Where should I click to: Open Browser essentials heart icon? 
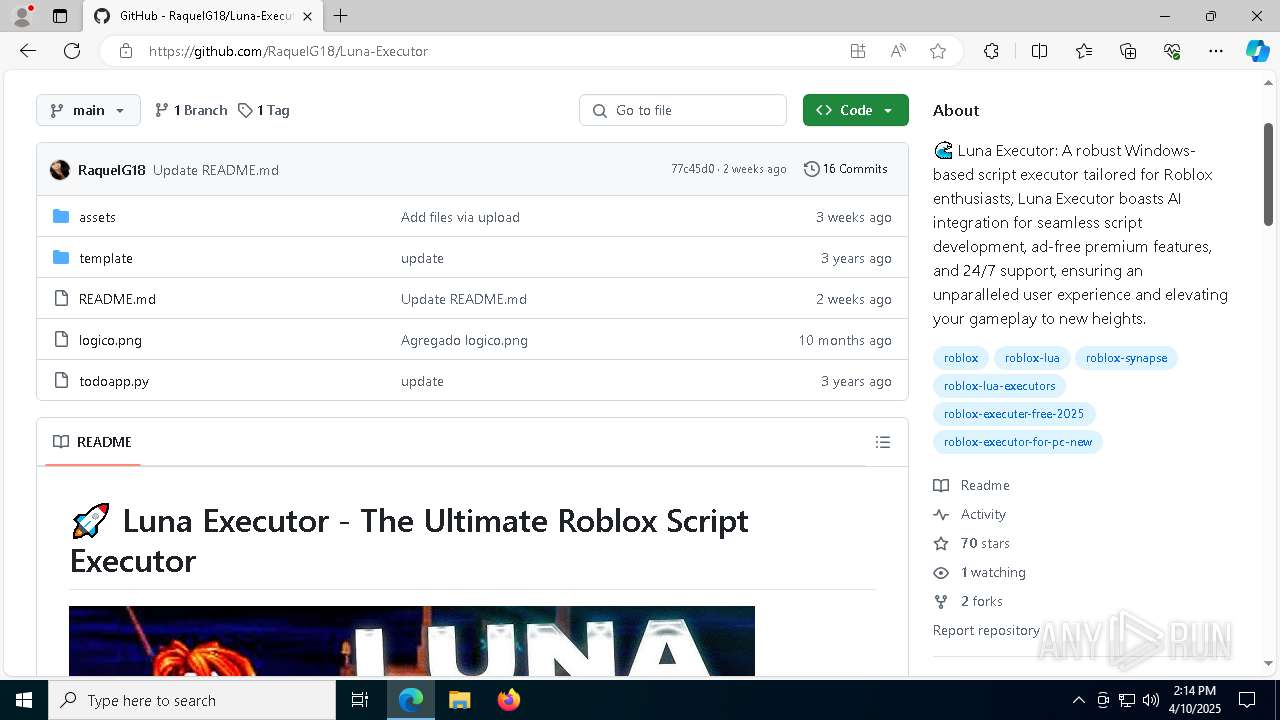coord(1172,51)
